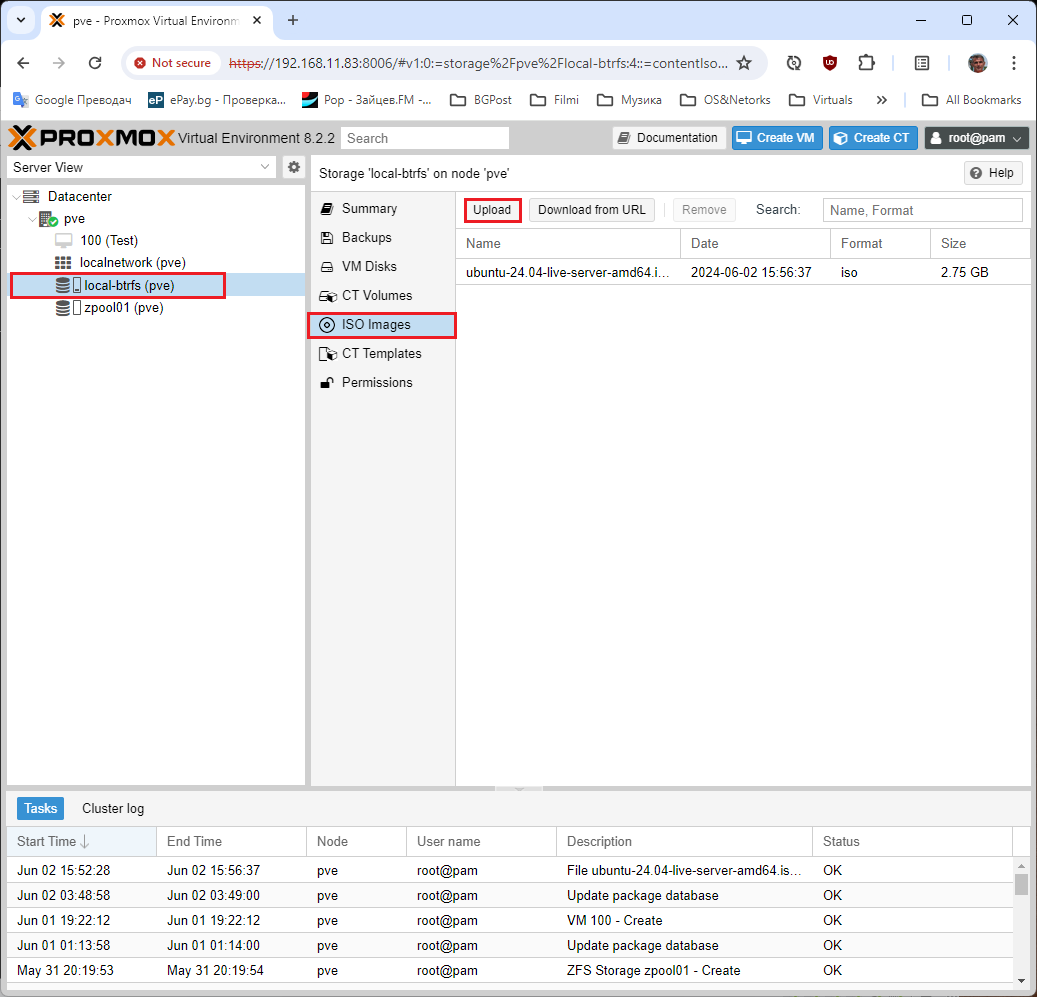
Task: Open the Backups section
Action: (x=382, y=238)
